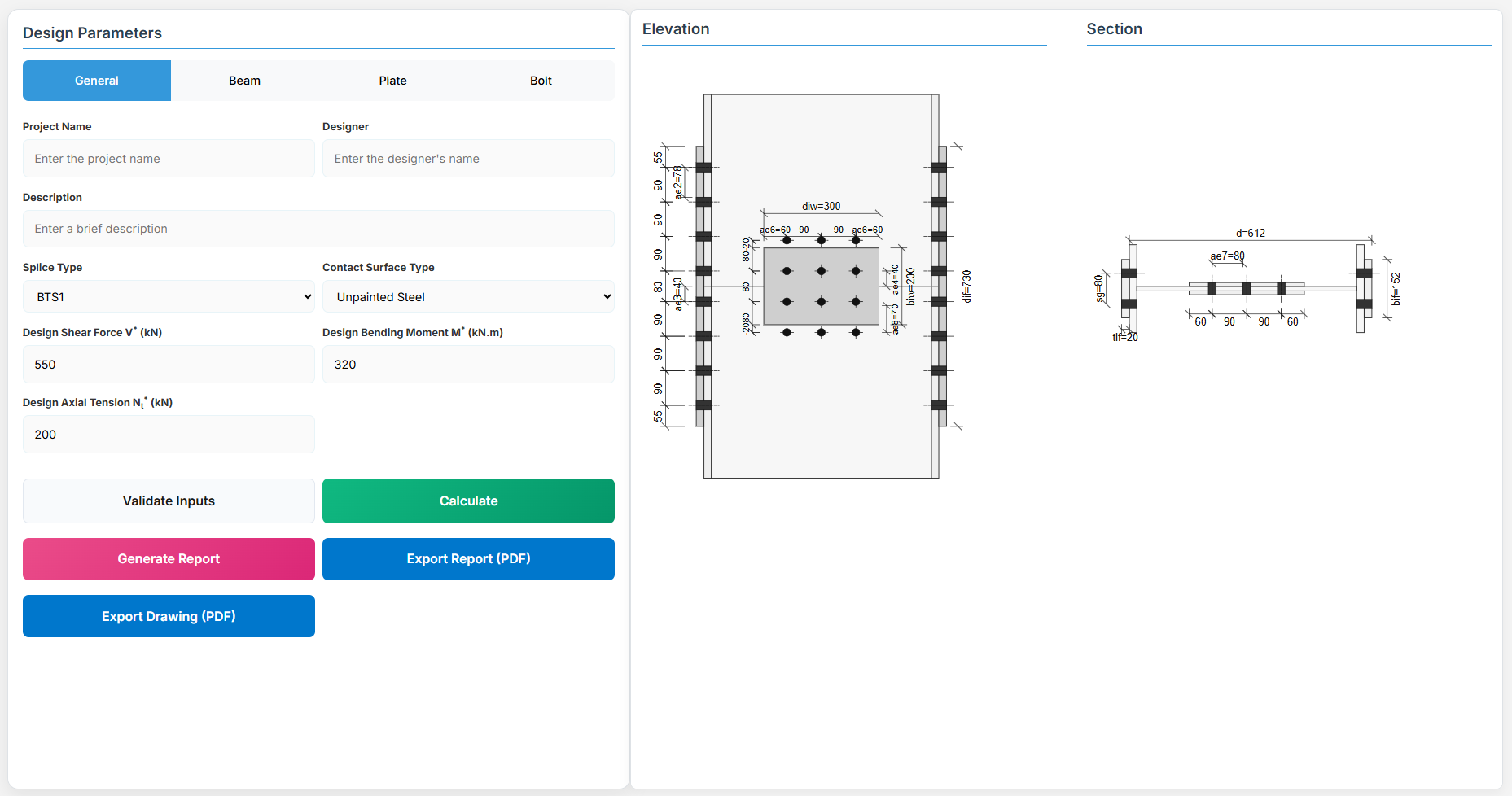Click the General tab

97,81
